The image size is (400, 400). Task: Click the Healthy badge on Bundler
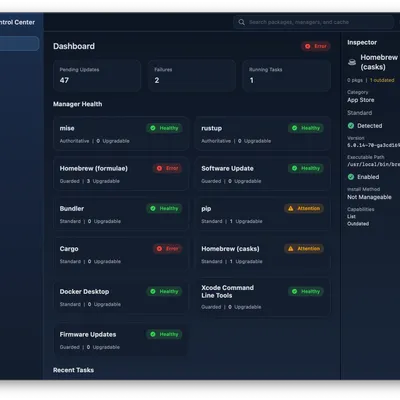coord(164,208)
